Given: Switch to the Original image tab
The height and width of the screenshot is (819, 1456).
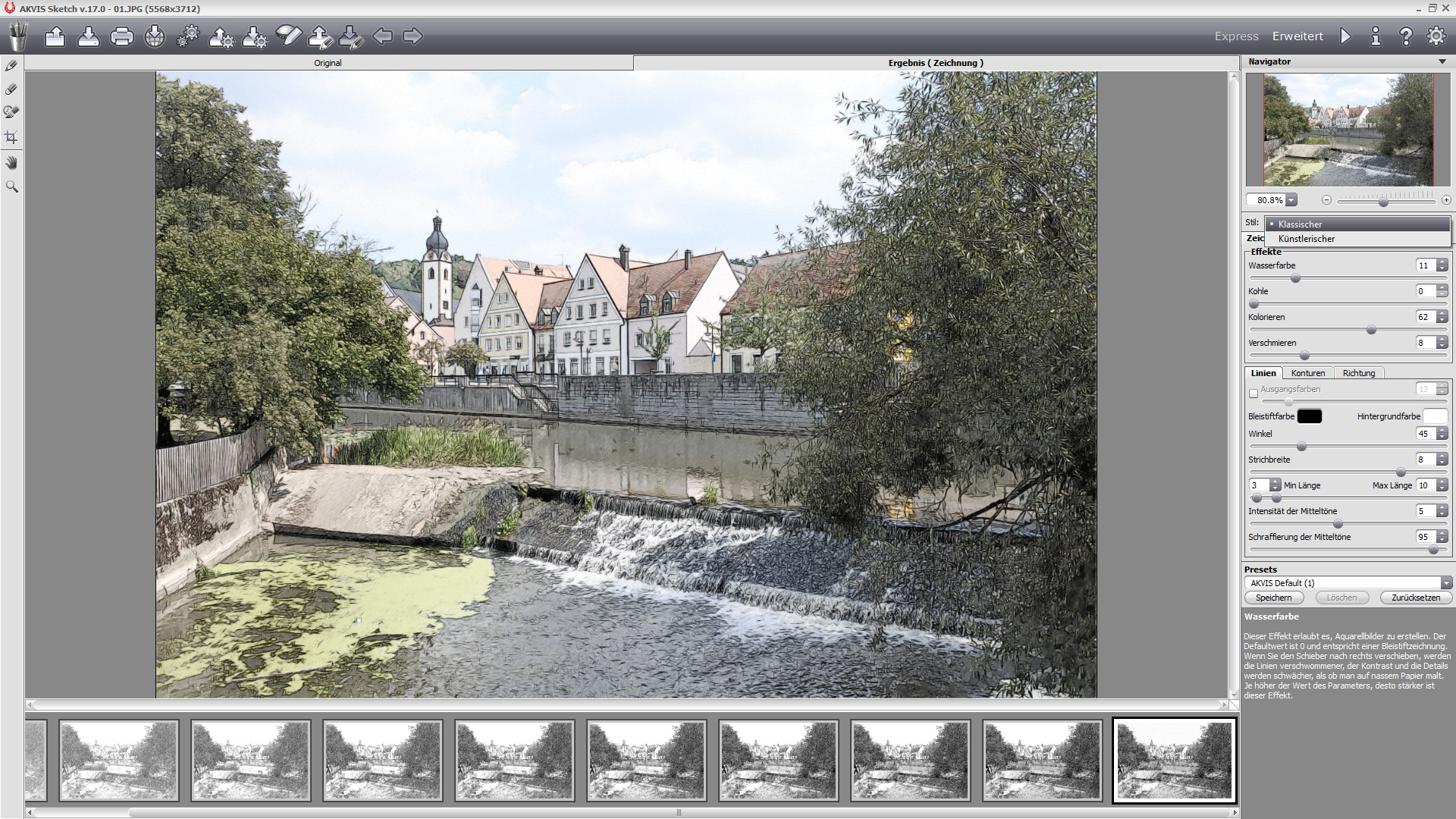Looking at the screenshot, I should [328, 63].
